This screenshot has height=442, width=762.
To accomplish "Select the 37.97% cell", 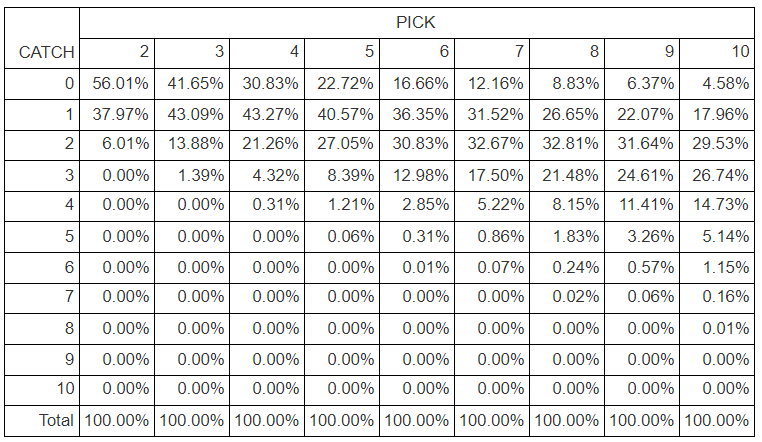I will tap(117, 115).
